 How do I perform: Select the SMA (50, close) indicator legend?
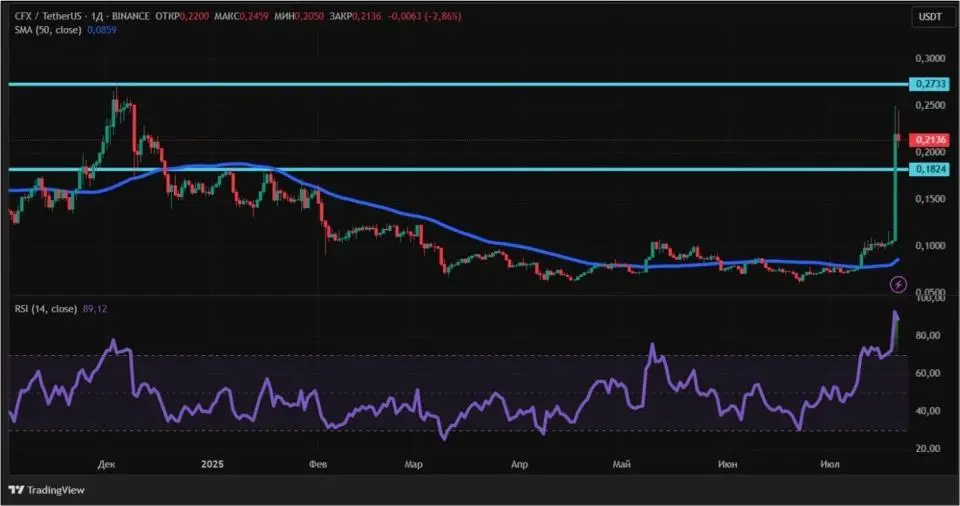[45, 32]
